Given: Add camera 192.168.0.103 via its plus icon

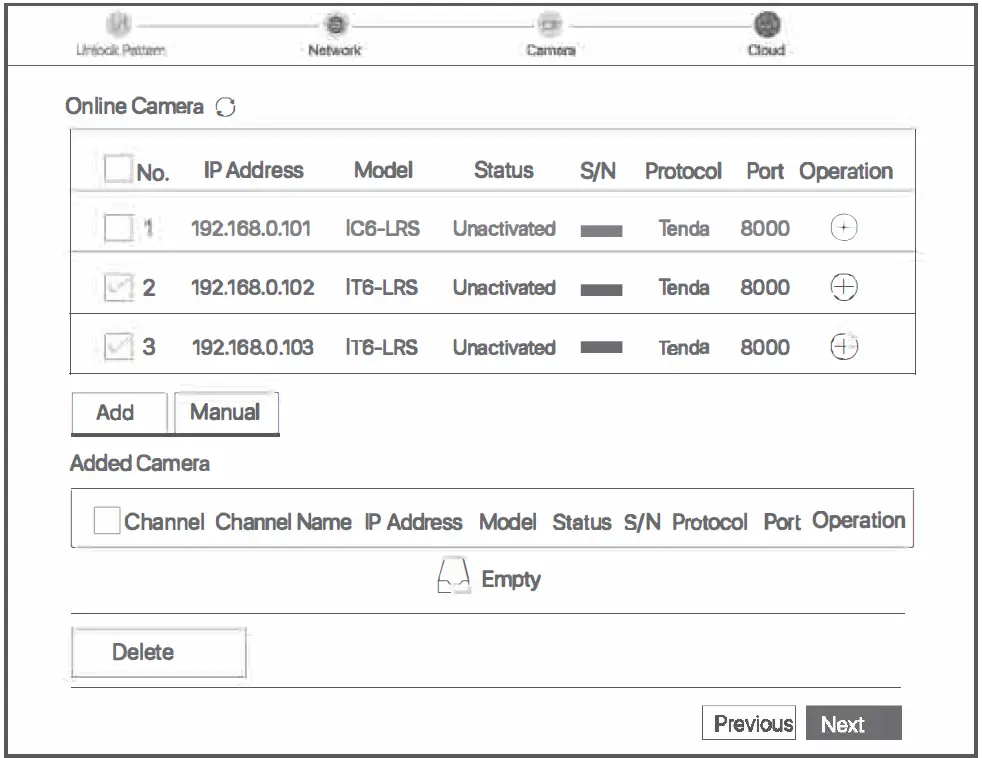Looking at the screenshot, I should pos(845,347).
